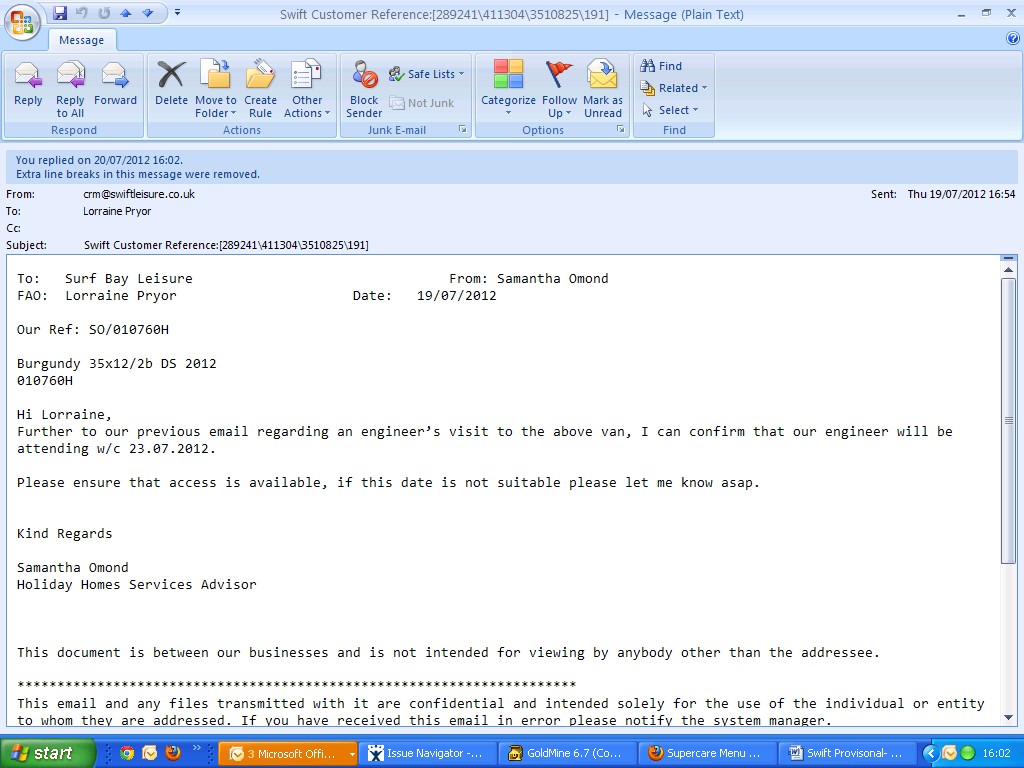
Task: Open '3 Microsoft Office' taskbar group
Action: [288, 754]
